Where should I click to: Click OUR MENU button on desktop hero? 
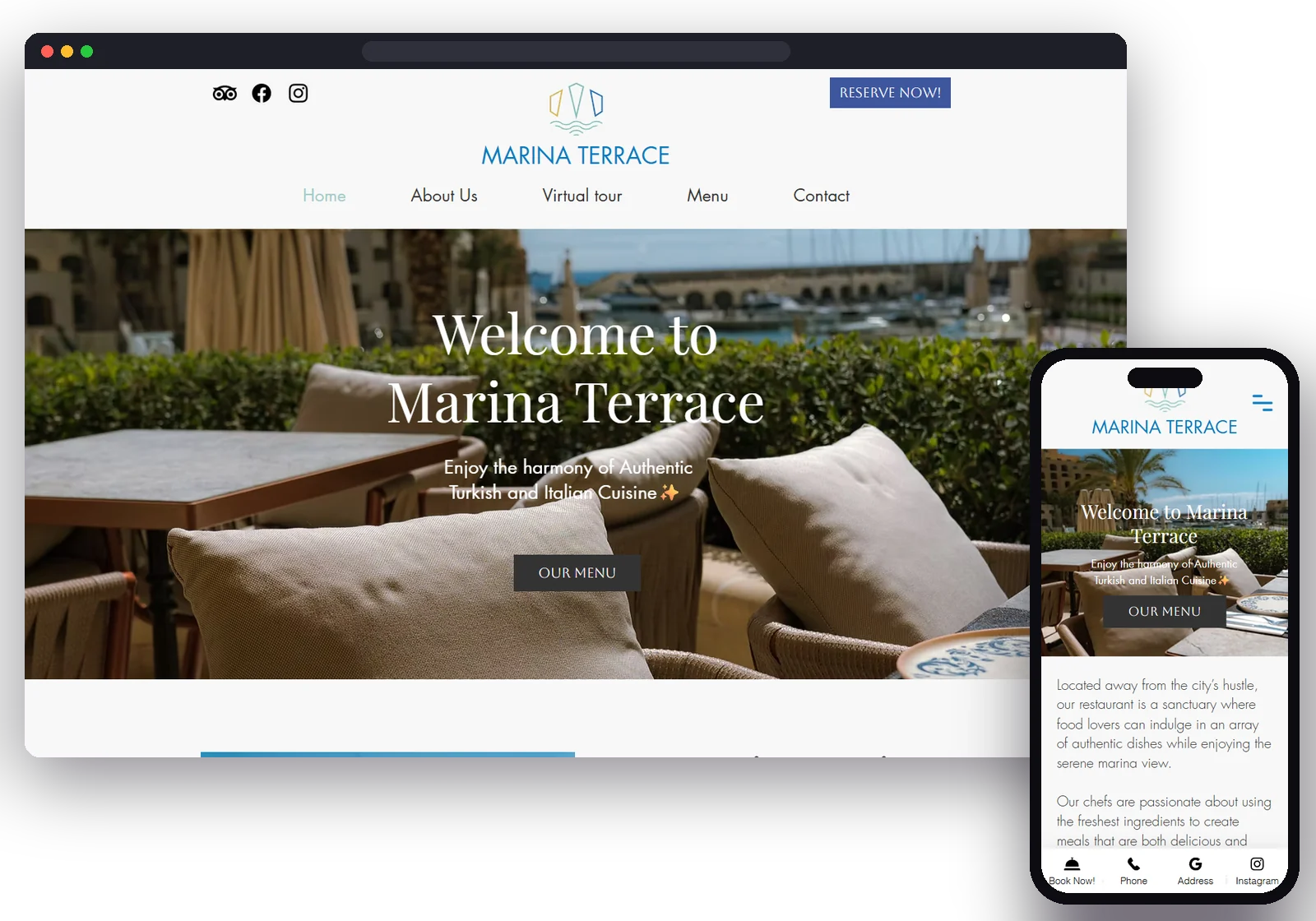point(577,573)
